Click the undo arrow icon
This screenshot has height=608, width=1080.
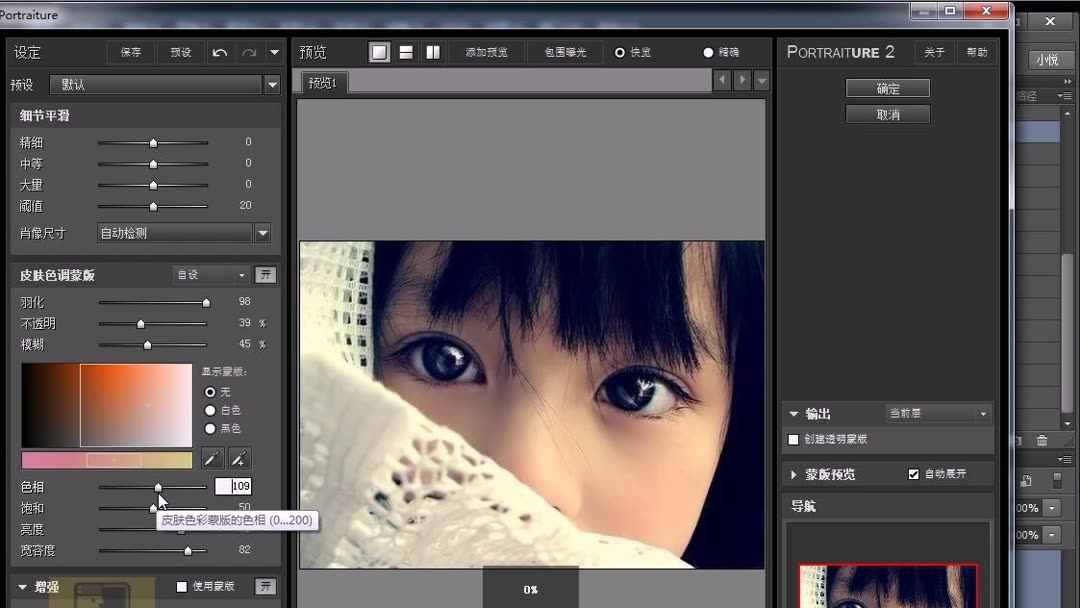219,51
